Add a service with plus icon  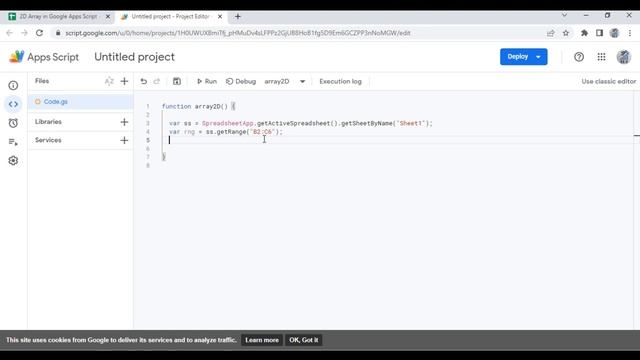pos(124,140)
